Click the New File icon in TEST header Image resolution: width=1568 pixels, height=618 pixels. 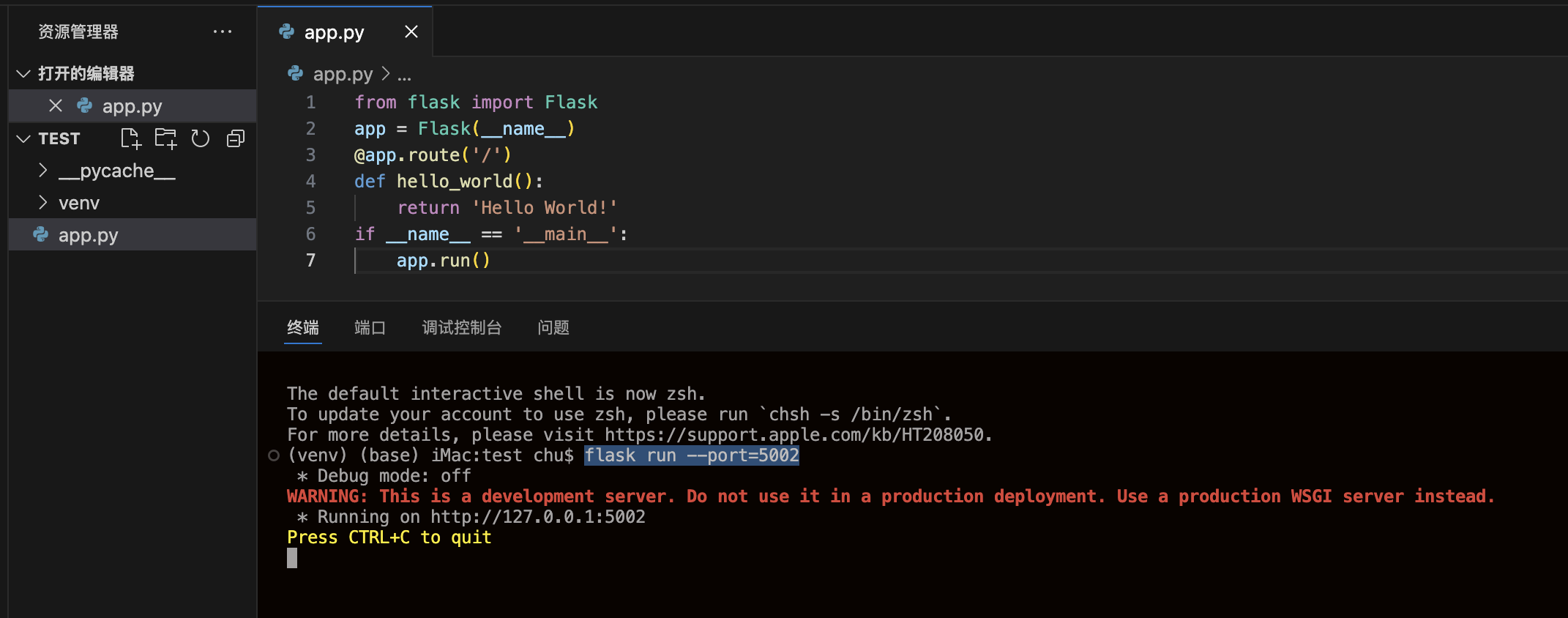130,138
